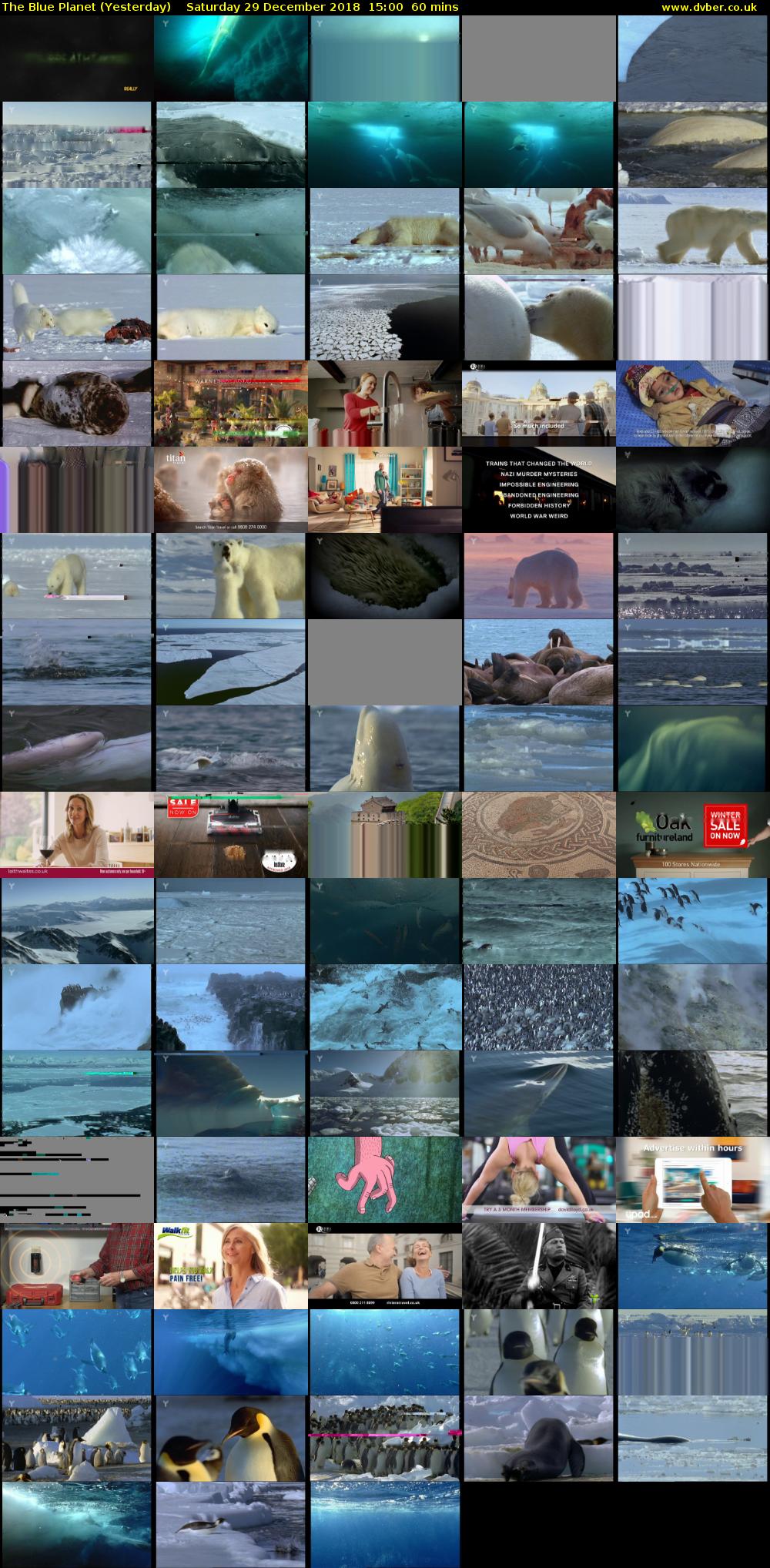Open the beluga whale head surfacing thumbnail
Screen dimensions: 770x1568
[385, 749]
